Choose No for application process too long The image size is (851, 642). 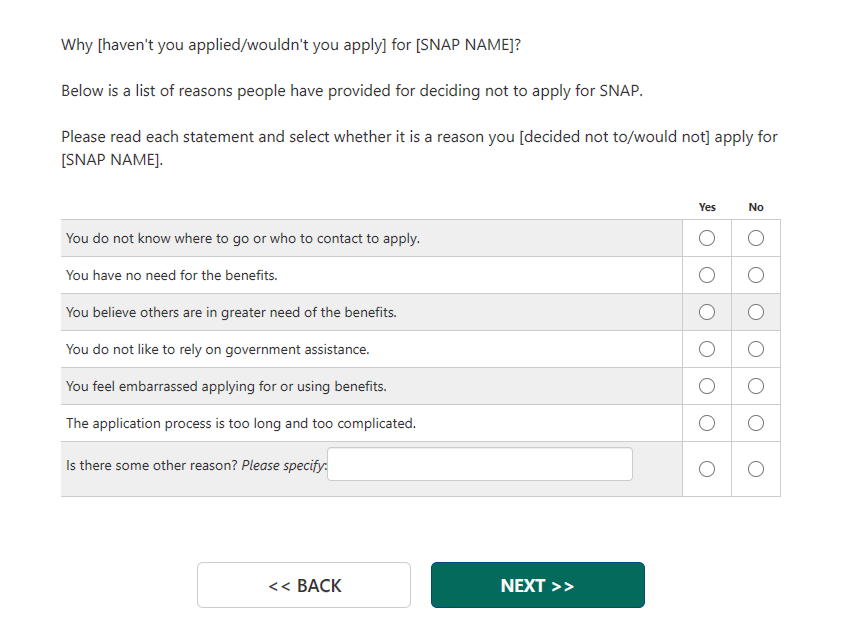click(x=756, y=423)
